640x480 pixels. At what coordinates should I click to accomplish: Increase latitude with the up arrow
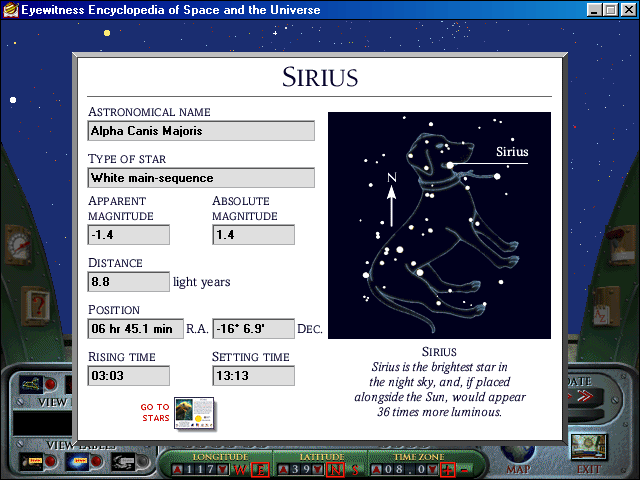pyautogui.click(x=284, y=470)
